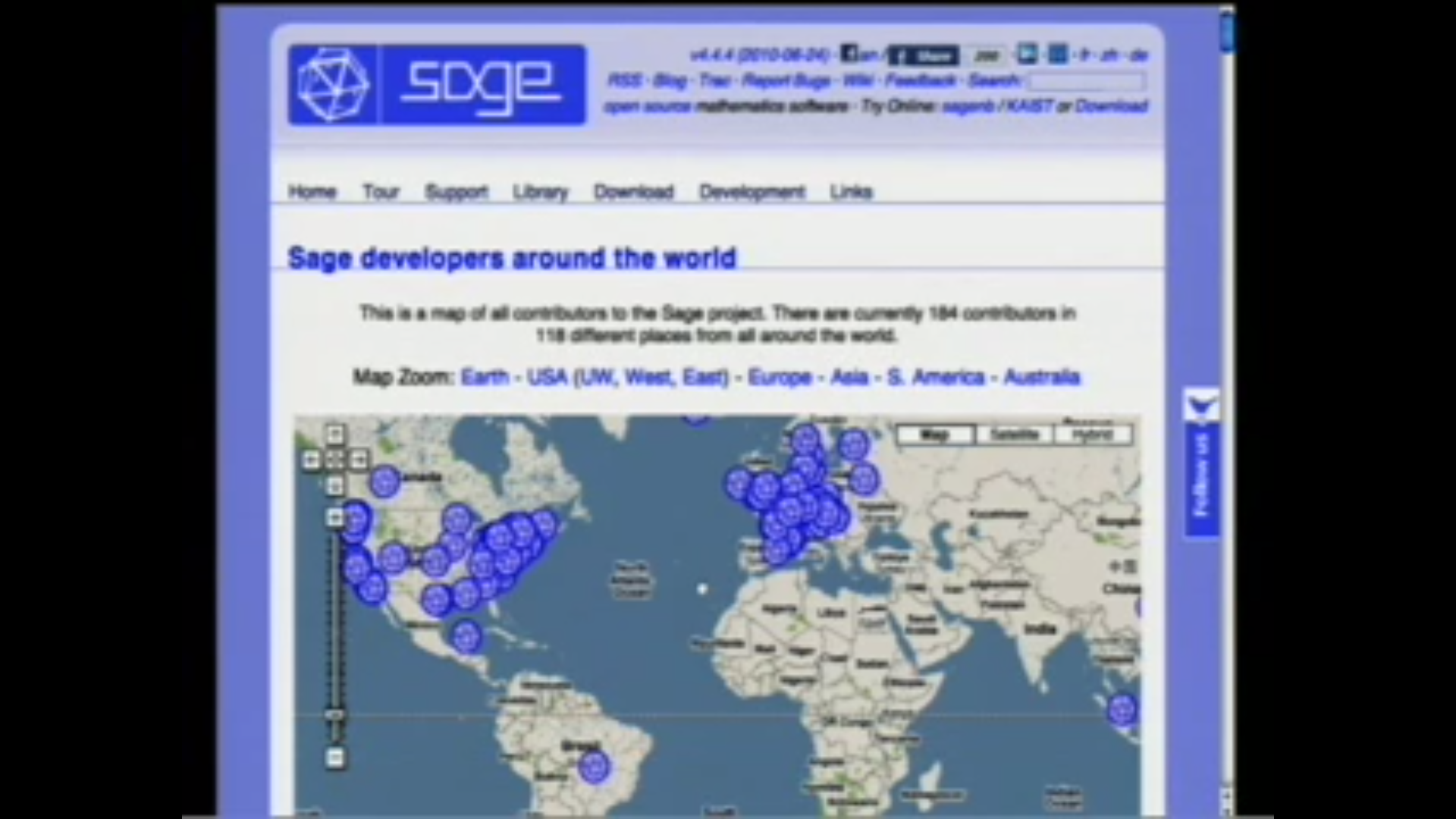The image size is (1456, 819).
Task: Select the Facebook Share button
Action: tap(924, 55)
